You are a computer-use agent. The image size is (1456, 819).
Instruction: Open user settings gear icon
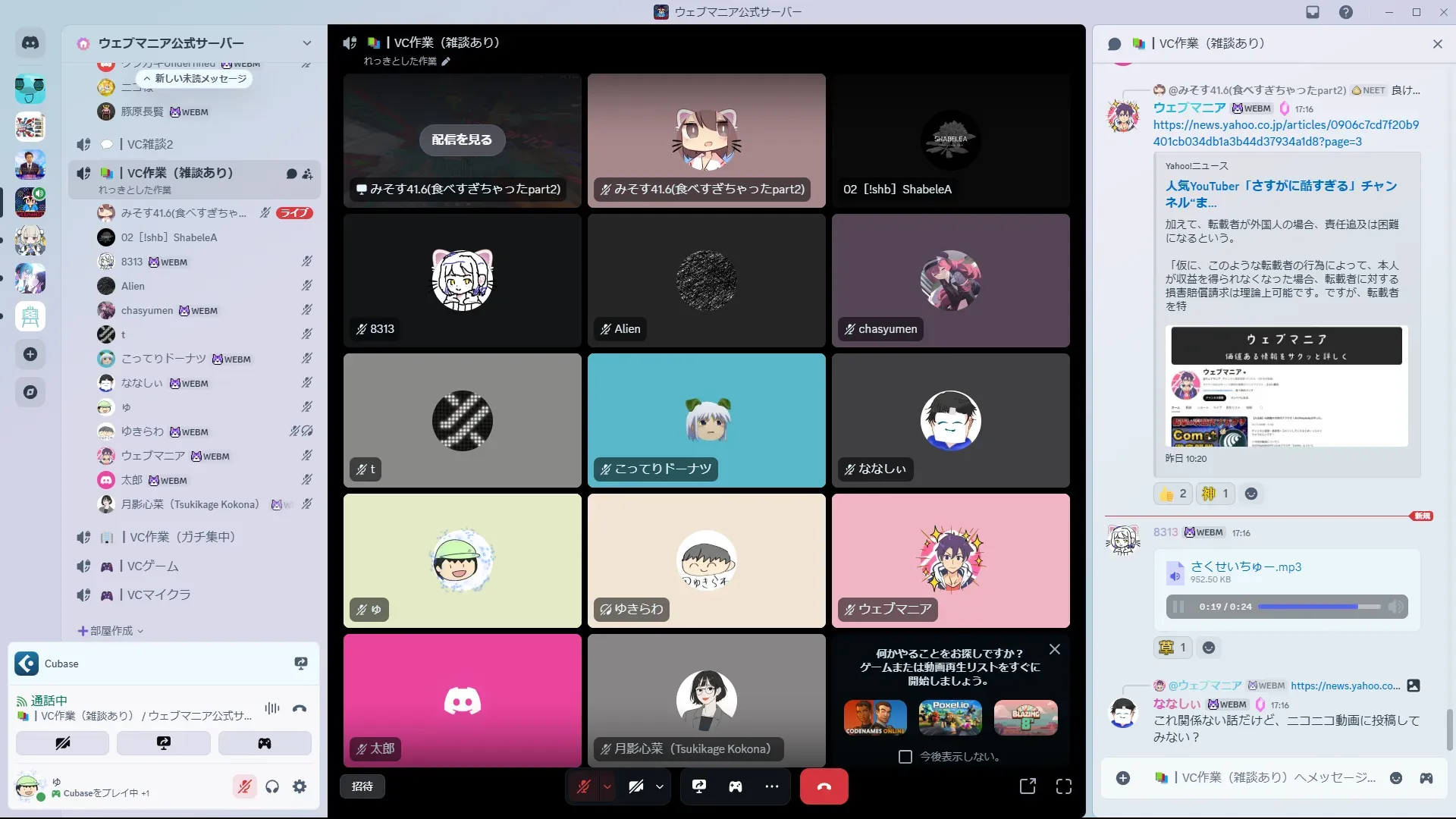coord(300,786)
